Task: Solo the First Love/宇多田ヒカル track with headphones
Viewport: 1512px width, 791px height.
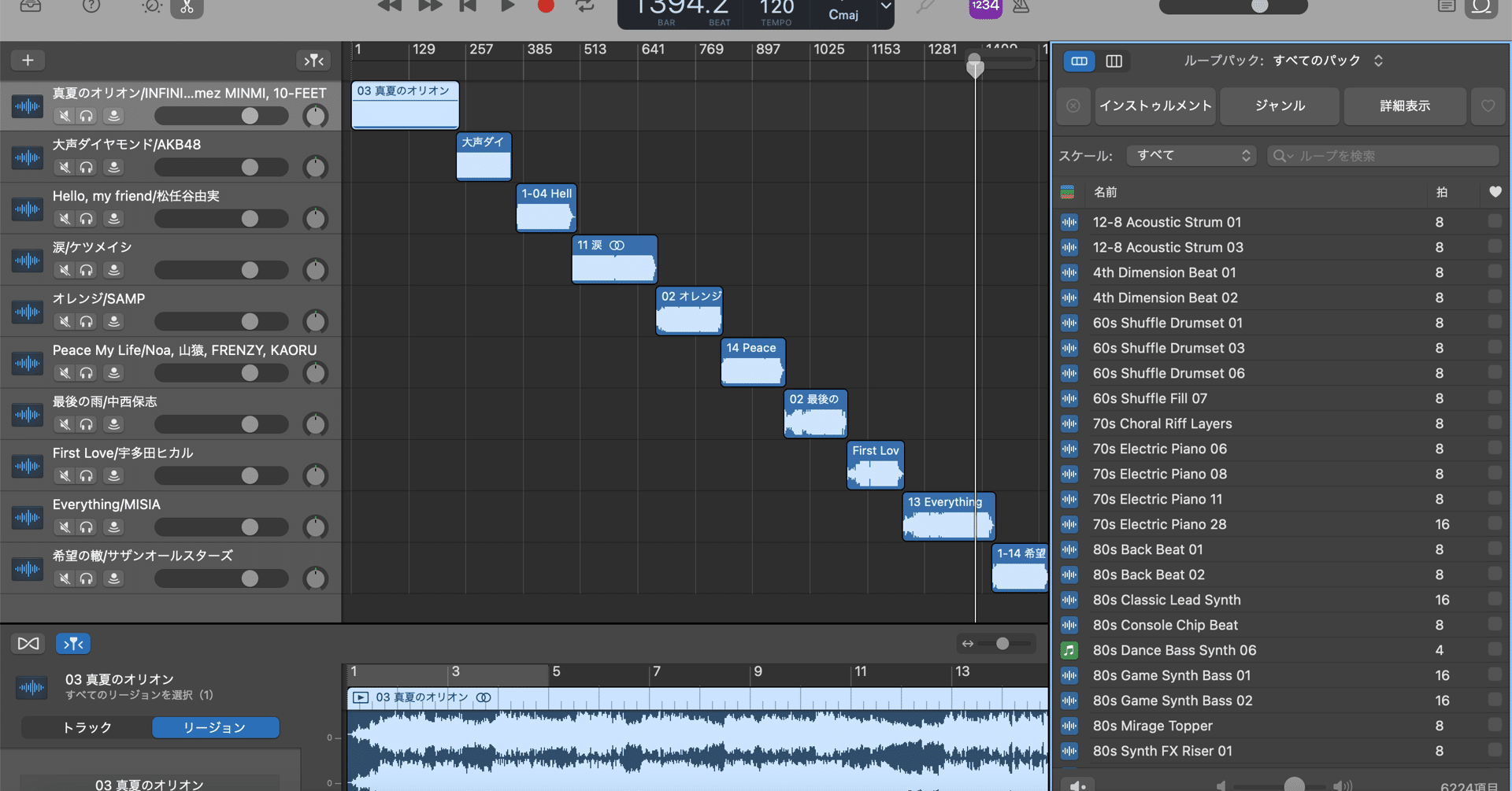Action: pos(87,475)
